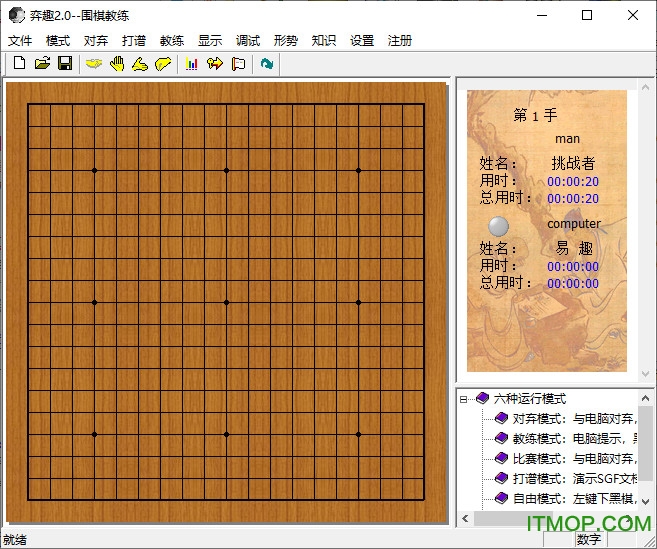Open the 知识 menu
Image resolution: width=657 pixels, height=549 pixels.
(324, 41)
